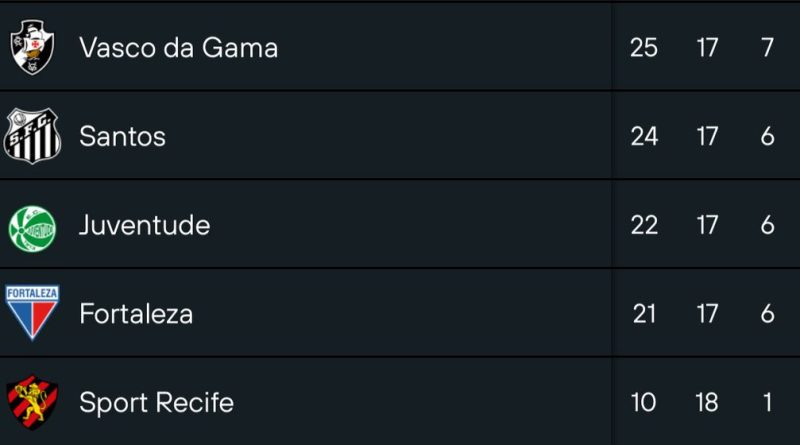The width and height of the screenshot is (800, 445).
Task: Click Vasco da Gama's 7 wins value
Action: pos(768,47)
